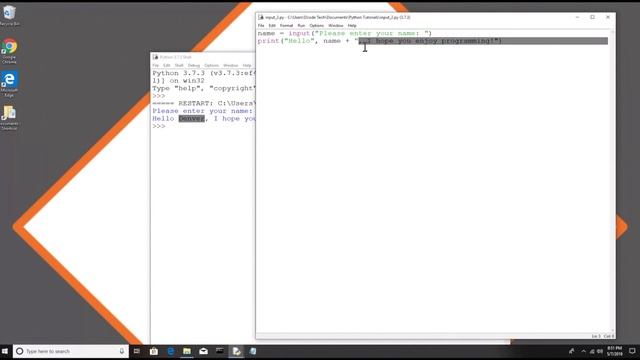Click the Python 3.7.3 version line in shell
Image resolution: width=640 pixels, height=360 pixels.
(204, 73)
